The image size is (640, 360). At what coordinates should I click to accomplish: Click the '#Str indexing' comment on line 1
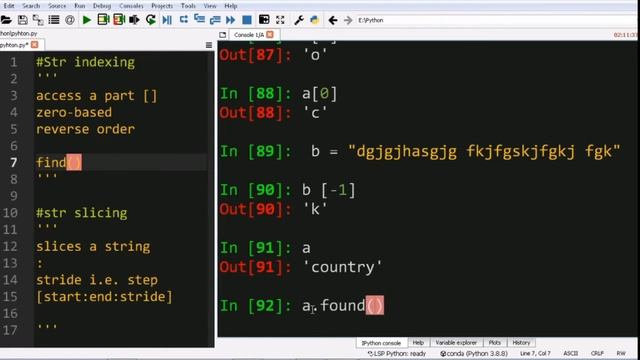(x=85, y=62)
